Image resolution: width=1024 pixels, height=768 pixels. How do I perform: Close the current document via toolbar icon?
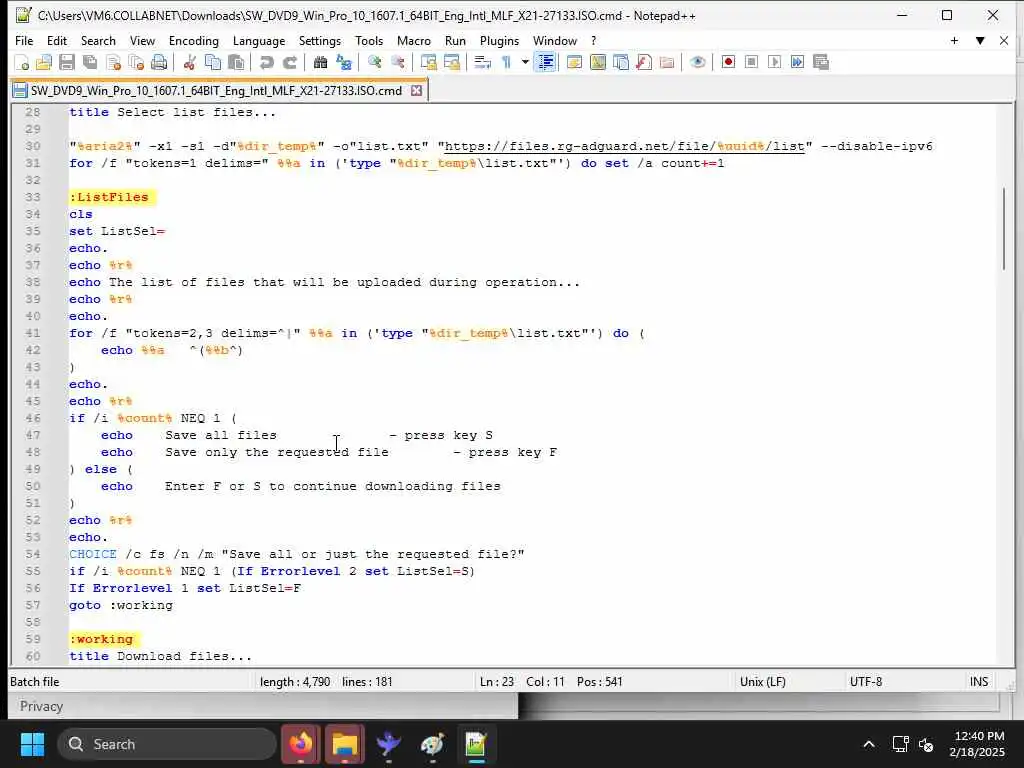click(114, 63)
